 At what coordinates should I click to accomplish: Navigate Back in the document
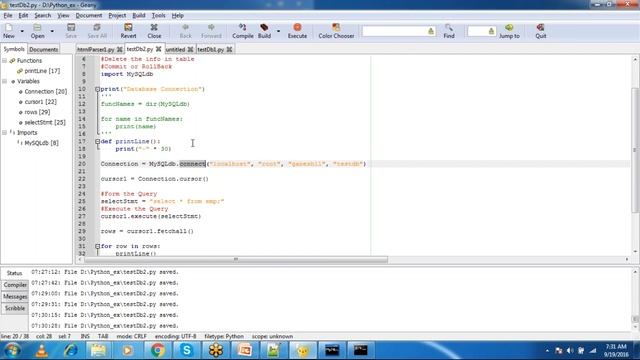tap(185, 31)
